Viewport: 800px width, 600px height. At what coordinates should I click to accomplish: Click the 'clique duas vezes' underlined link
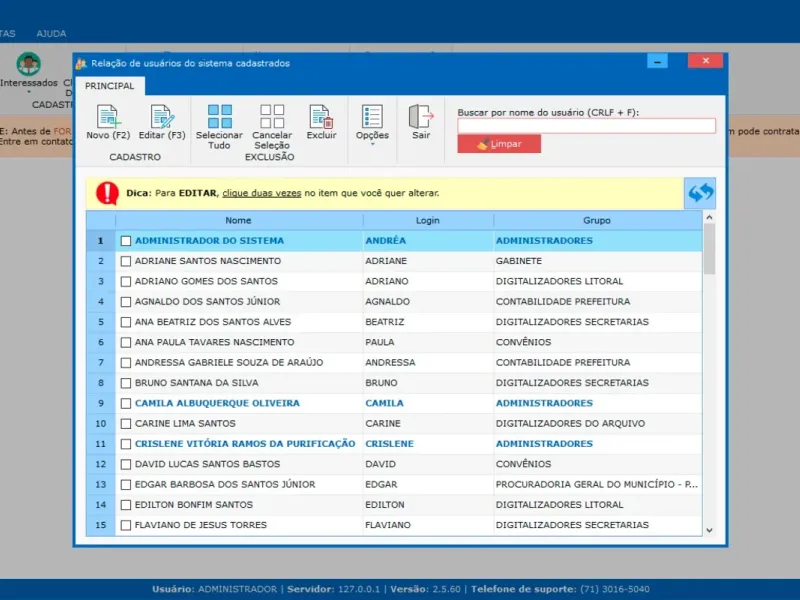[x=261, y=193]
